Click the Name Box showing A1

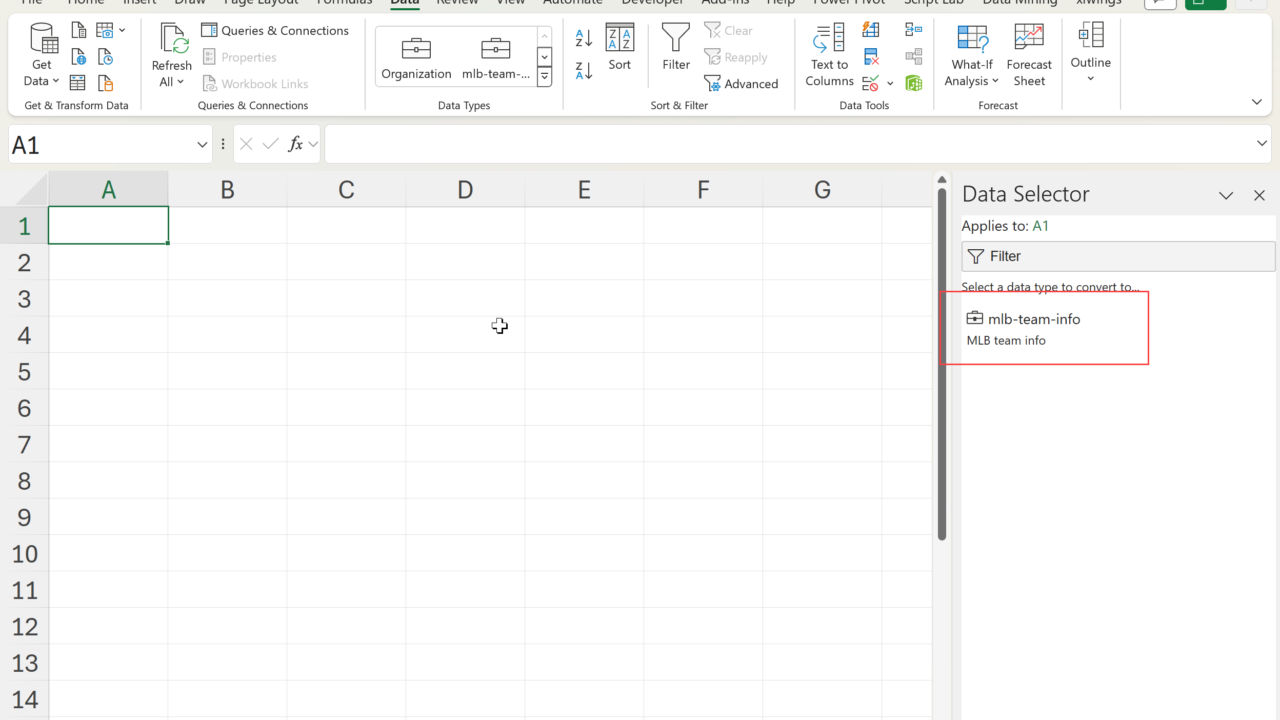tap(100, 145)
